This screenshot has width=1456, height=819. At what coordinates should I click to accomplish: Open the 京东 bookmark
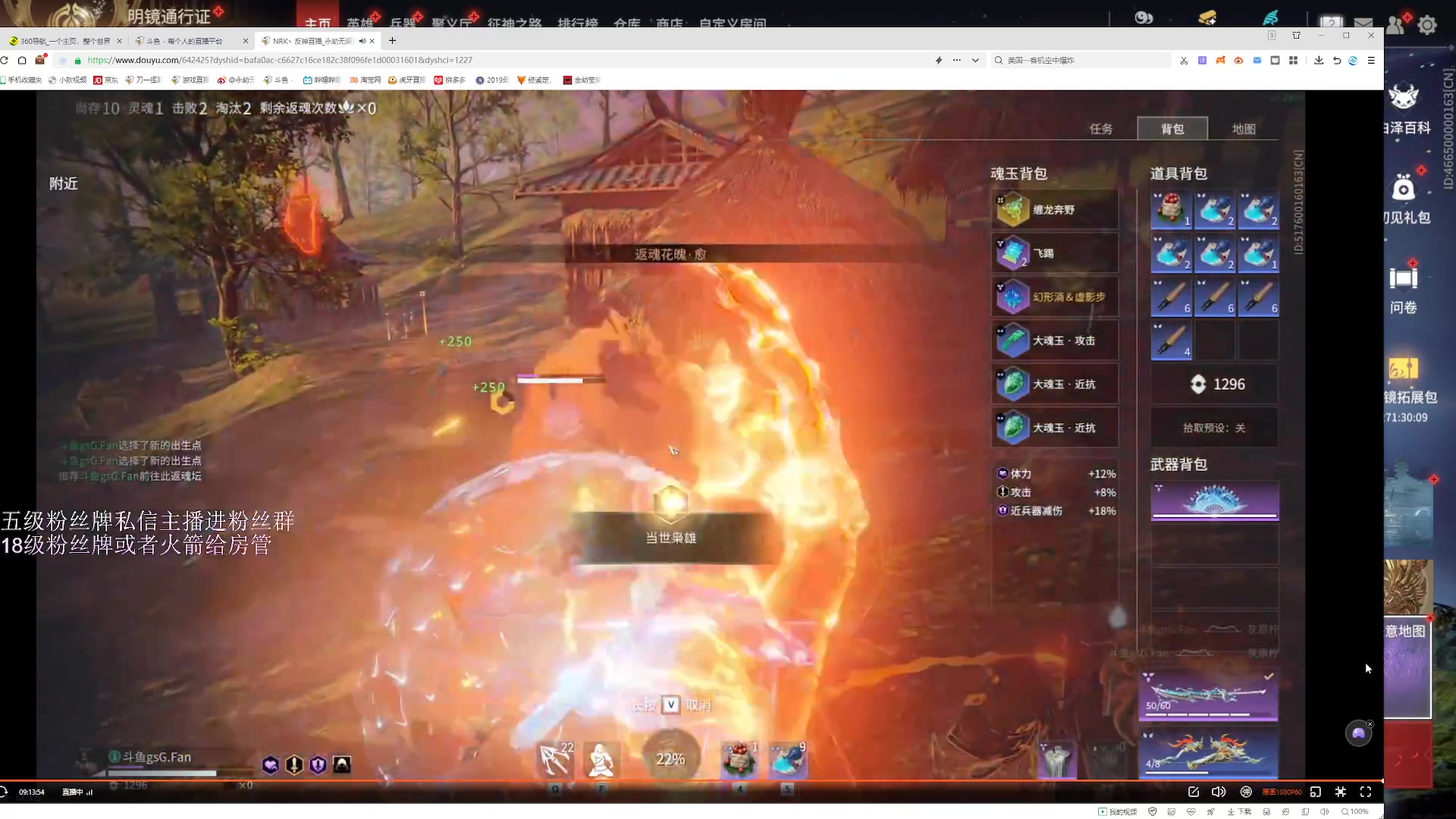pyautogui.click(x=106, y=80)
